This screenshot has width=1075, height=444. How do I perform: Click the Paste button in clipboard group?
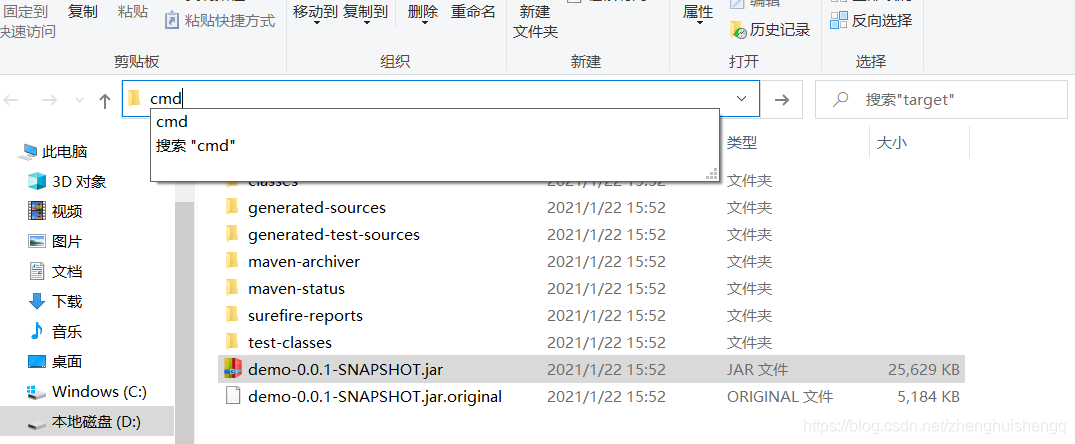[x=132, y=12]
